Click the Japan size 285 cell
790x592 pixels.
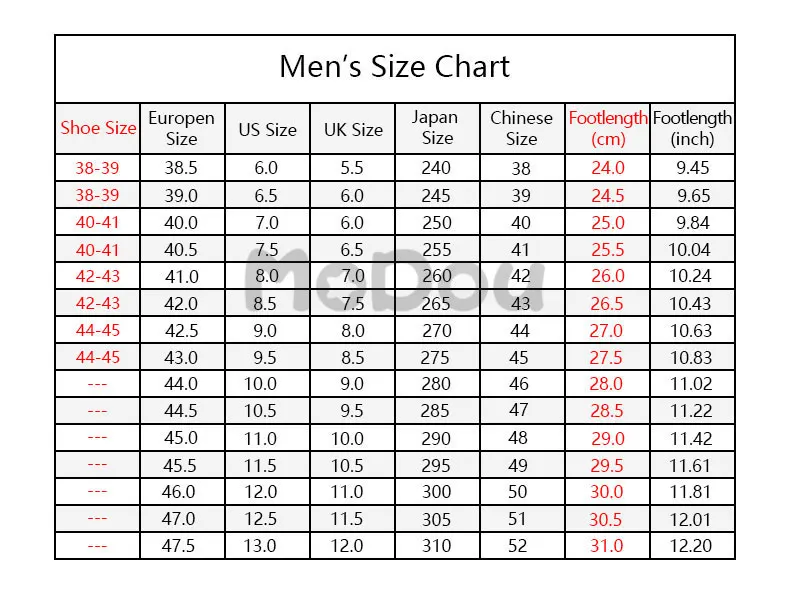[x=435, y=411]
